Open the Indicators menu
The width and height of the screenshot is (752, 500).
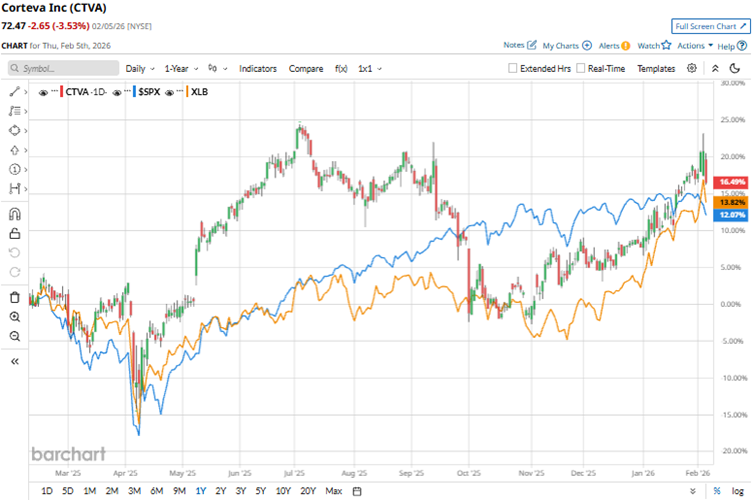258,69
